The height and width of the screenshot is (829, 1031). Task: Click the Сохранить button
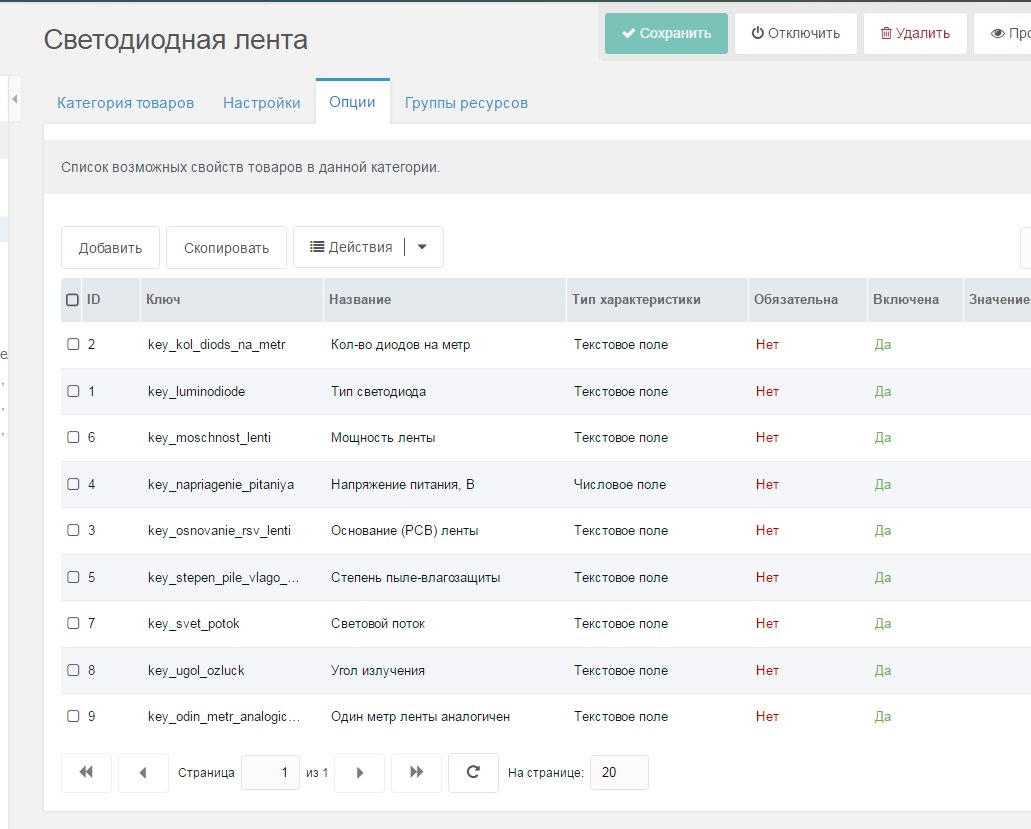[666, 33]
